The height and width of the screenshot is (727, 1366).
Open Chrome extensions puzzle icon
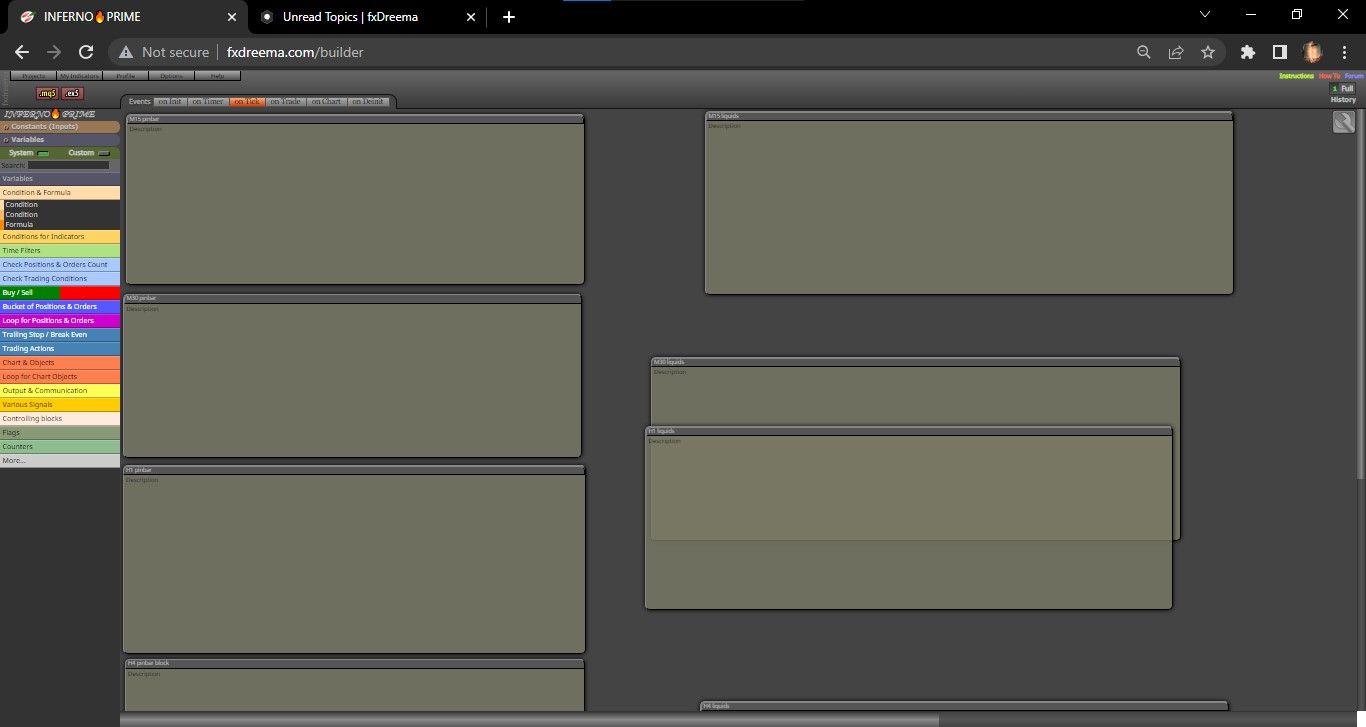[x=1247, y=52]
